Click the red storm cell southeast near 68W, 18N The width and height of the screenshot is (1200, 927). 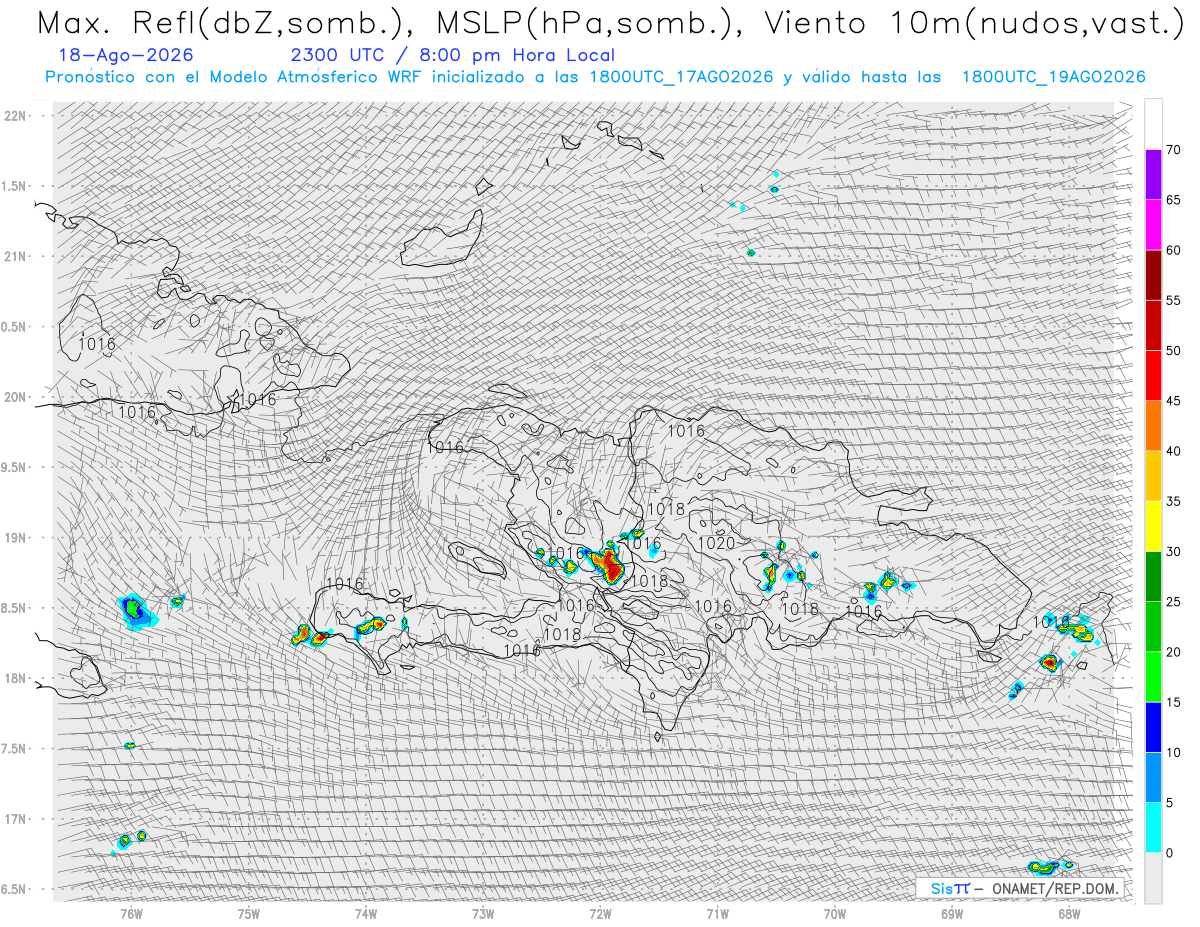[1048, 661]
